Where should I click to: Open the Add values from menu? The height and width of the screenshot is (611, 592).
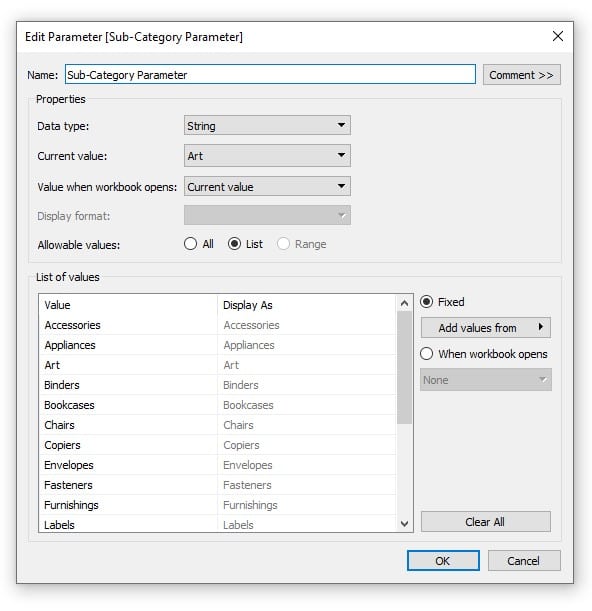[x=486, y=327]
